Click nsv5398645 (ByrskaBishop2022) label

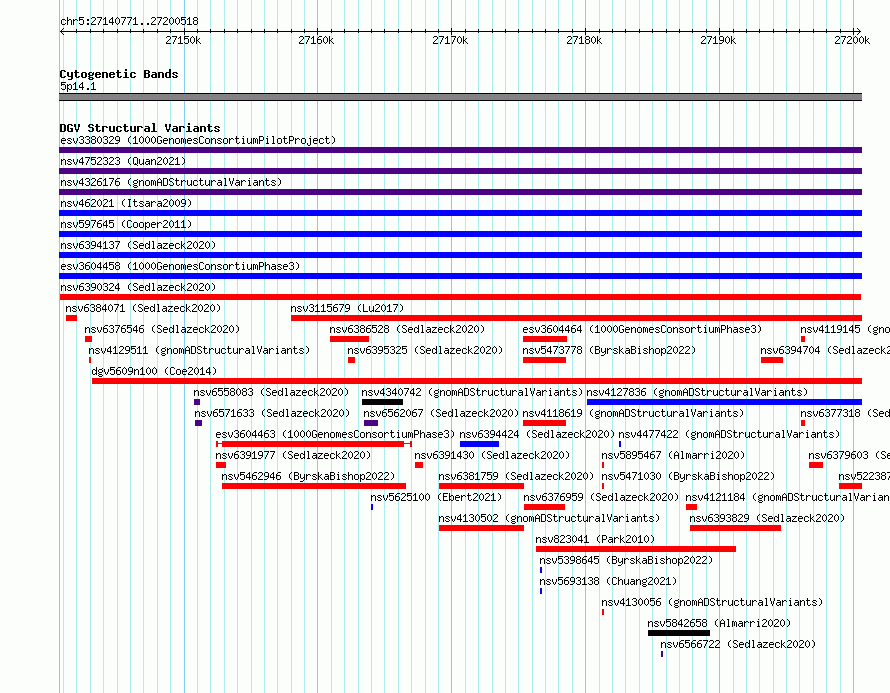coord(626,560)
